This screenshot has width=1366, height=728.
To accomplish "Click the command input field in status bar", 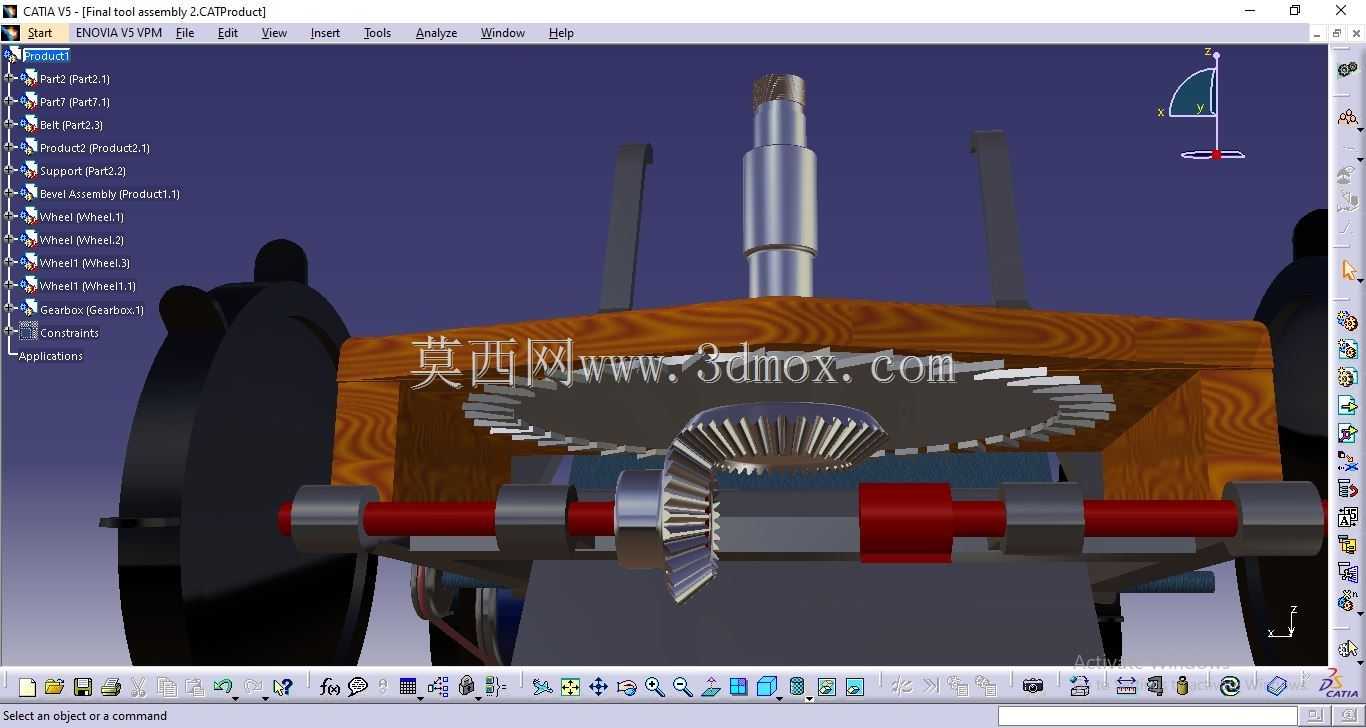I will (x=1147, y=715).
